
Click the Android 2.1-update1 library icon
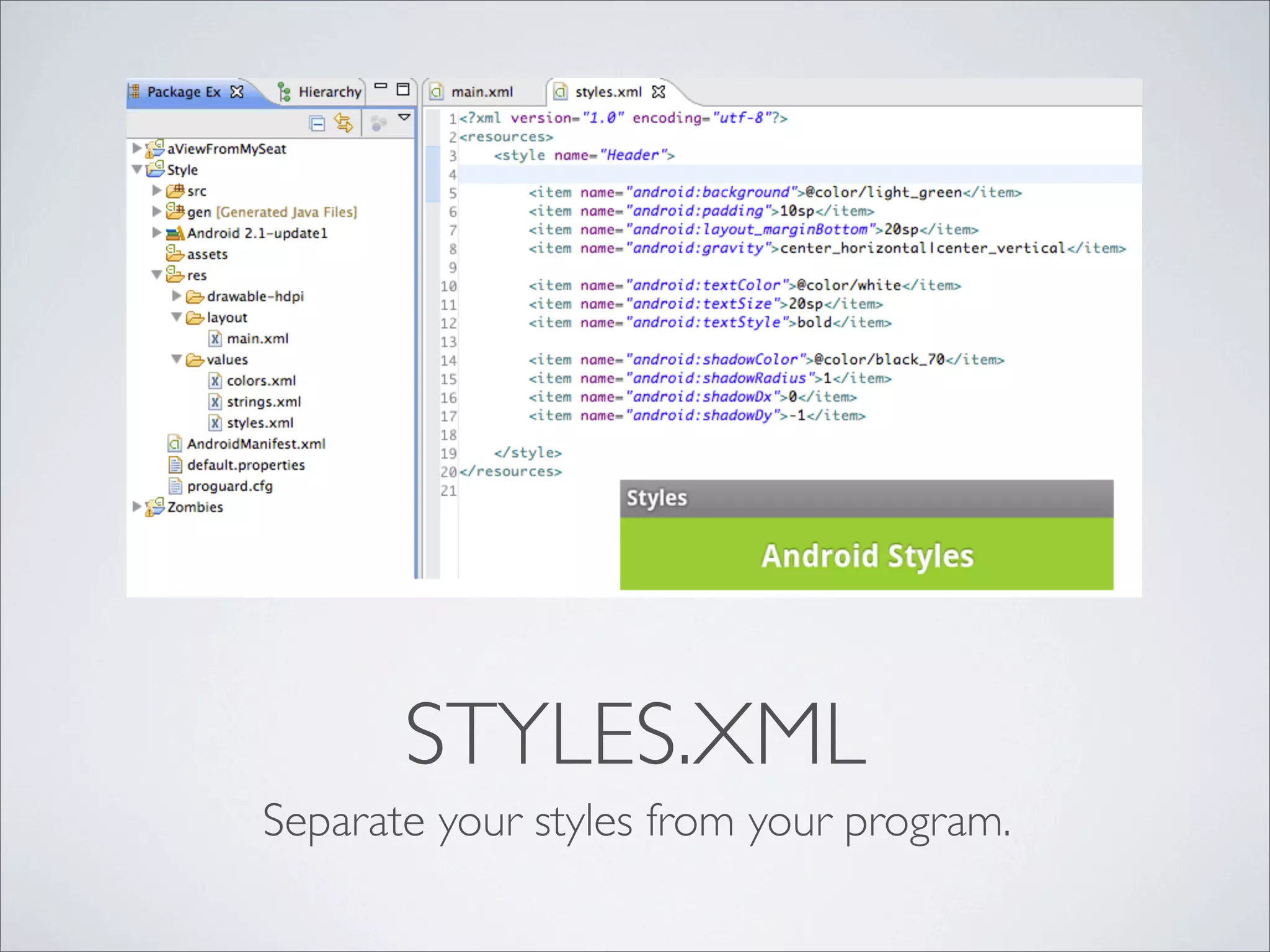[x=175, y=233]
